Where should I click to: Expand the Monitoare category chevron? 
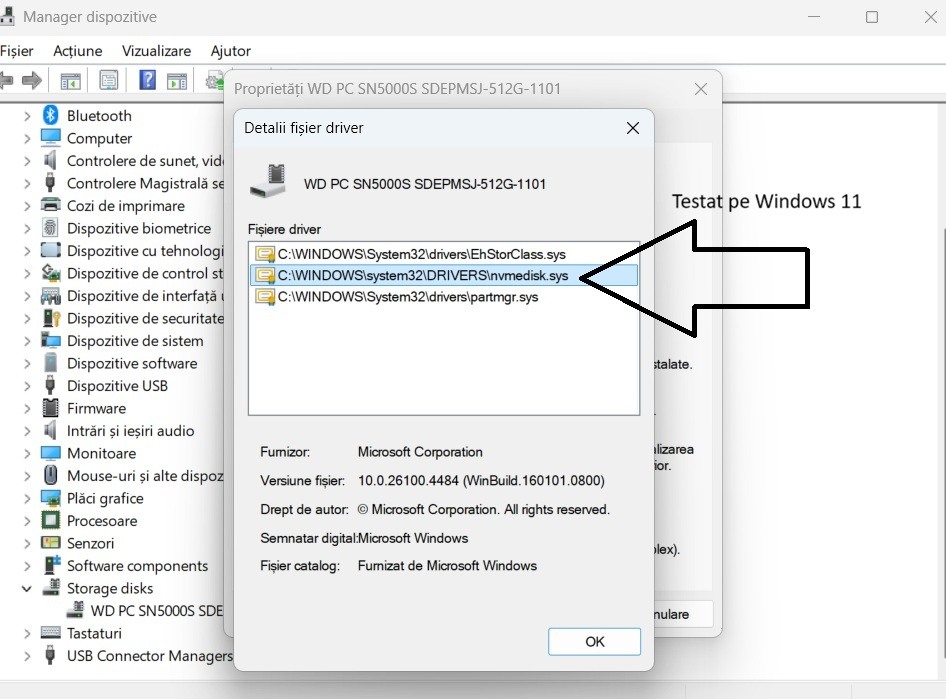coord(27,454)
